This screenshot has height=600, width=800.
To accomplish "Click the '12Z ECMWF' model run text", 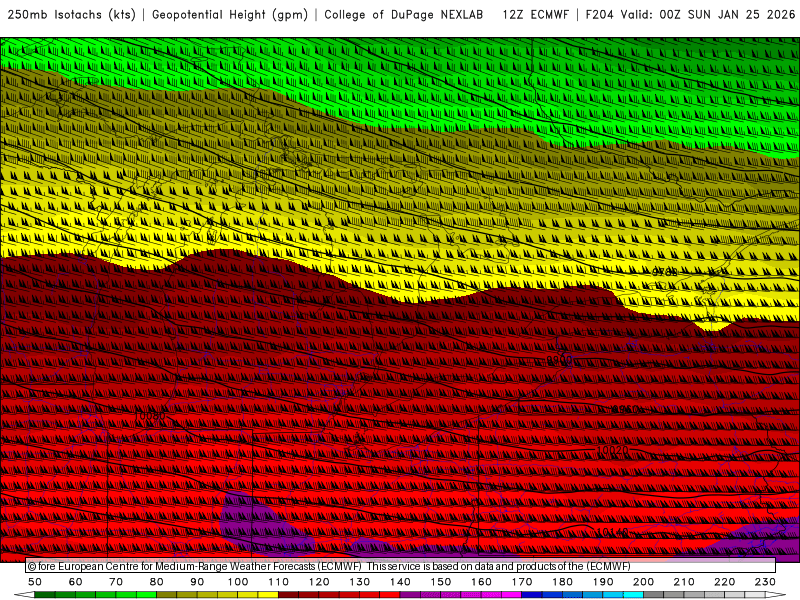I will [535, 15].
